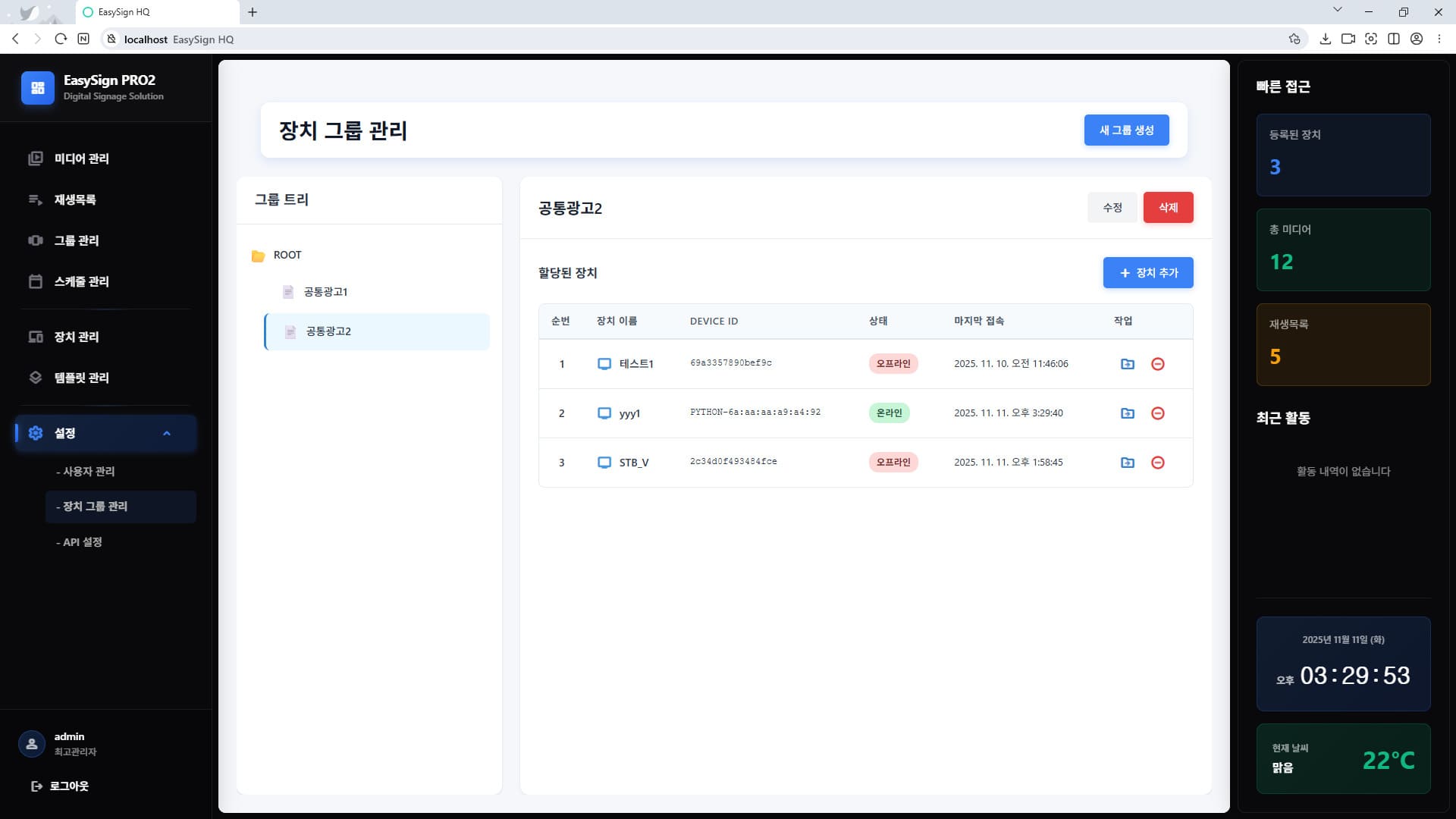Image resolution: width=1456 pixels, height=819 pixels.
Task: Select the 템플릿 관리 layers icon
Action: pos(36,378)
